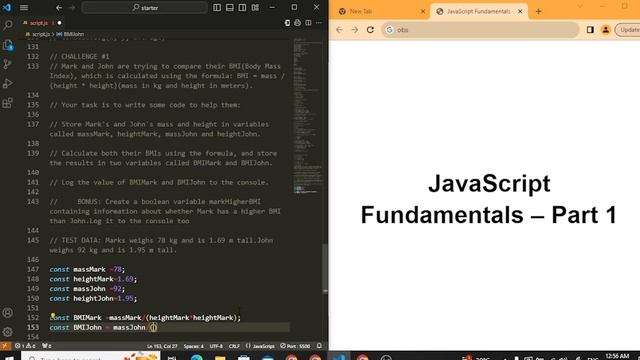Click the ports indicator in the status bar
This screenshot has width=640, height=360.
point(47,346)
